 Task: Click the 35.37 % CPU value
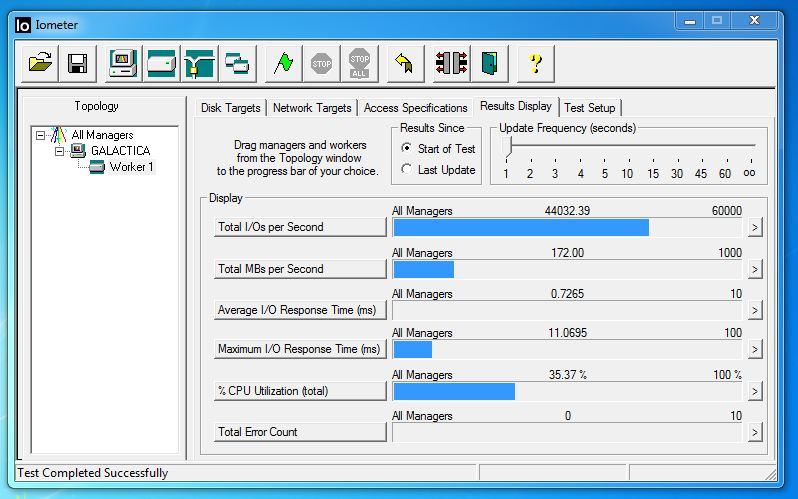[567, 375]
